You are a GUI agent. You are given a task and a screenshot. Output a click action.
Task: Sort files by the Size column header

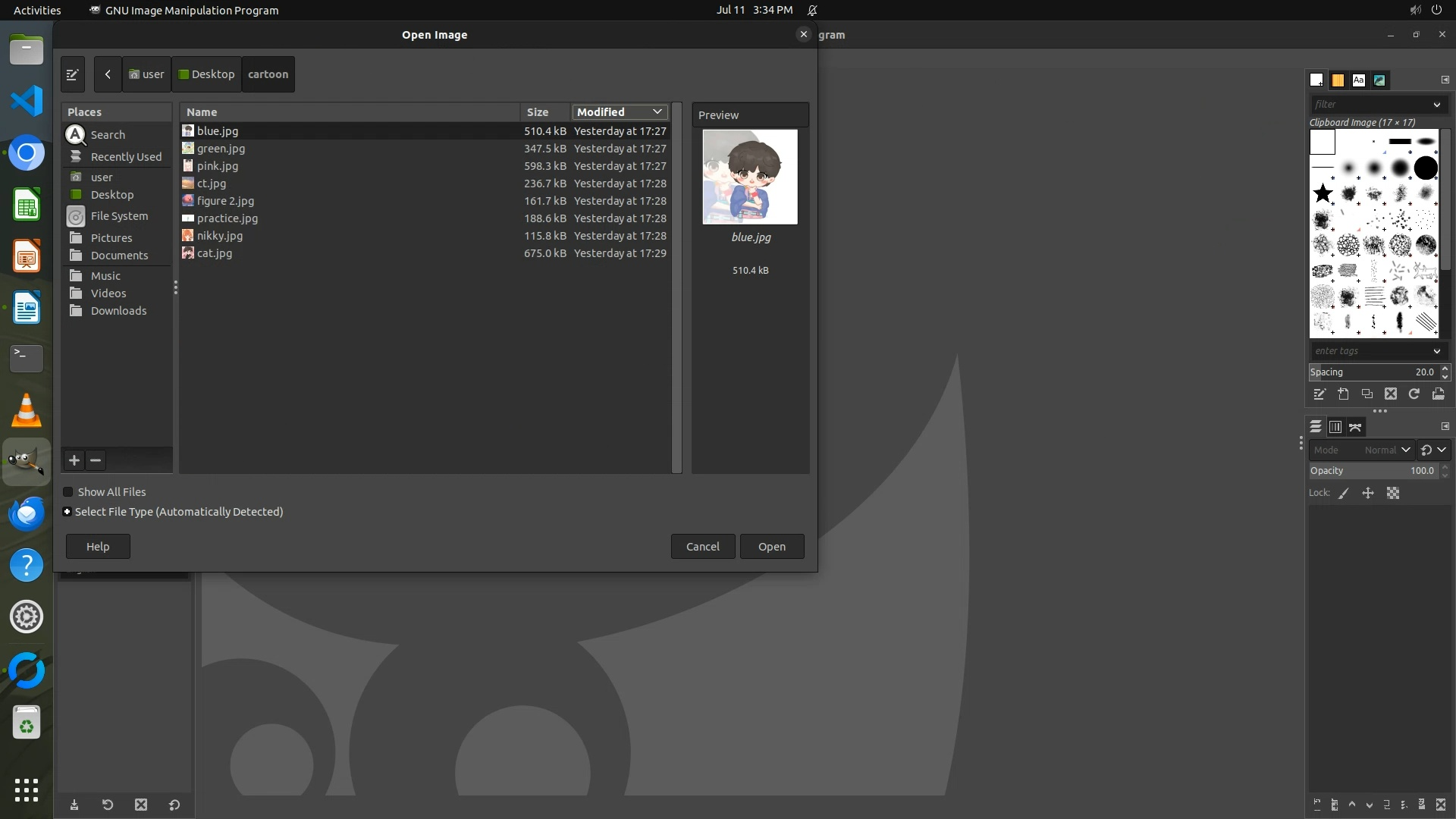(x=538, y=112)
